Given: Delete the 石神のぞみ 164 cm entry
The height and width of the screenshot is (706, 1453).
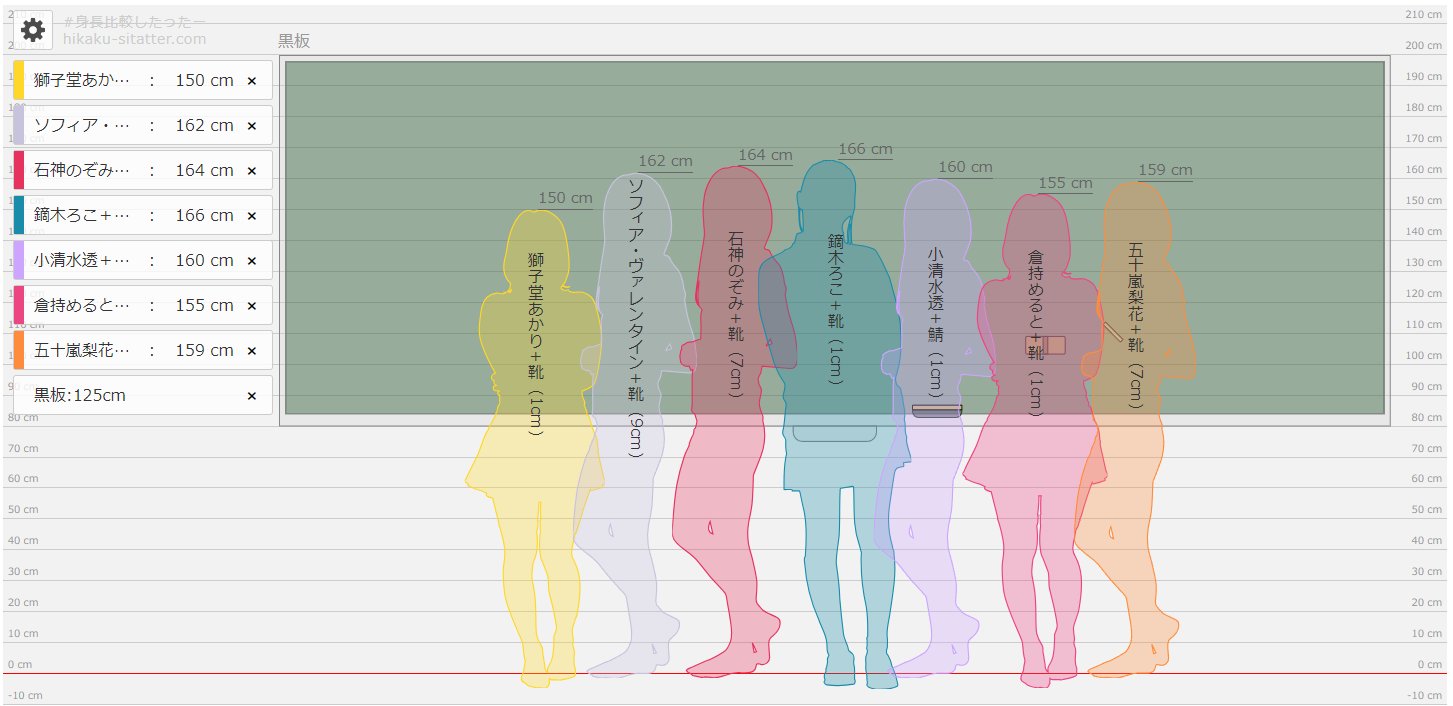Looking at the screenshot, I should tap(252, 171).
